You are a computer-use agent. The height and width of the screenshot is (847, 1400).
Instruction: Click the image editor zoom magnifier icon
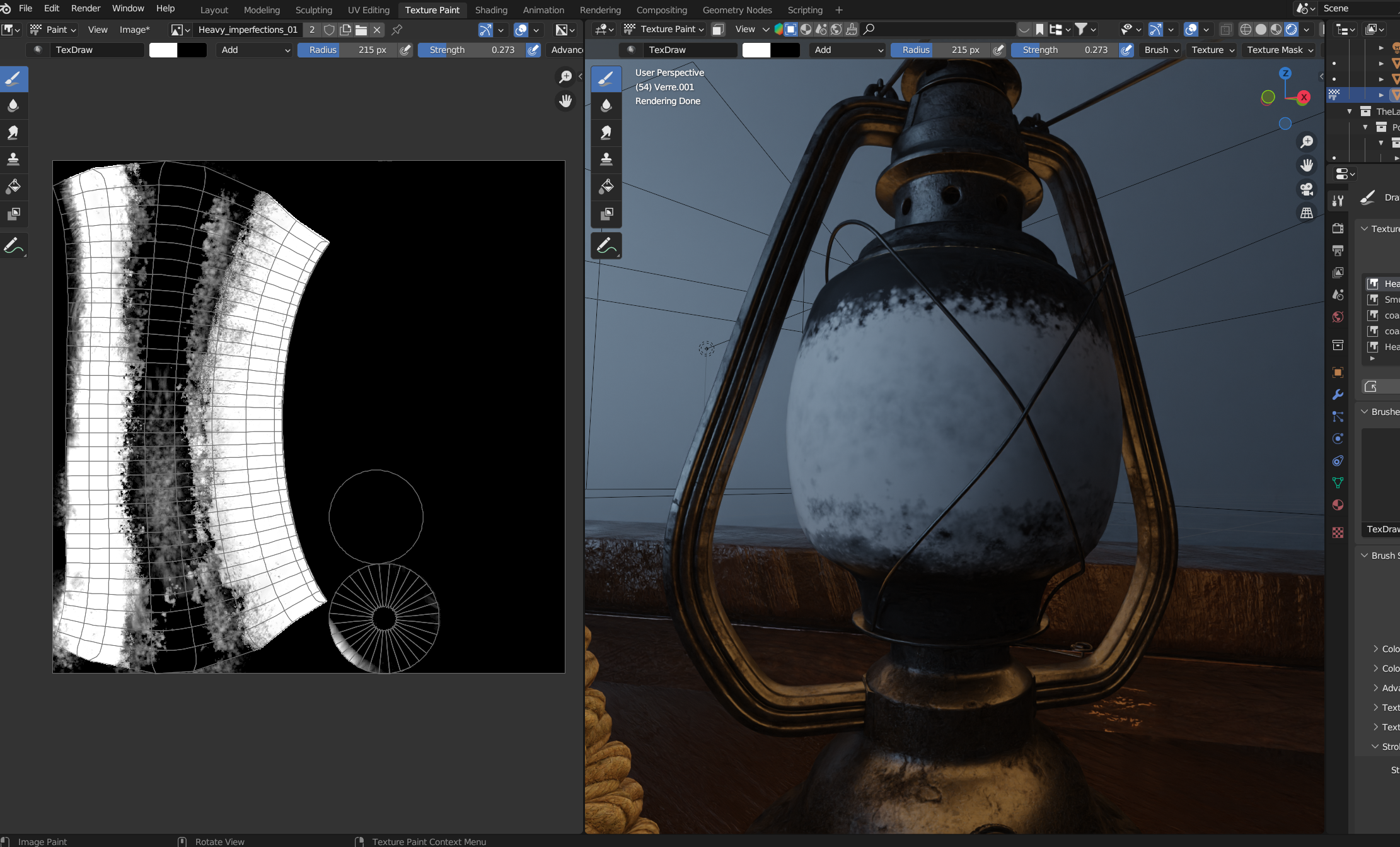[x=565, y=77]
